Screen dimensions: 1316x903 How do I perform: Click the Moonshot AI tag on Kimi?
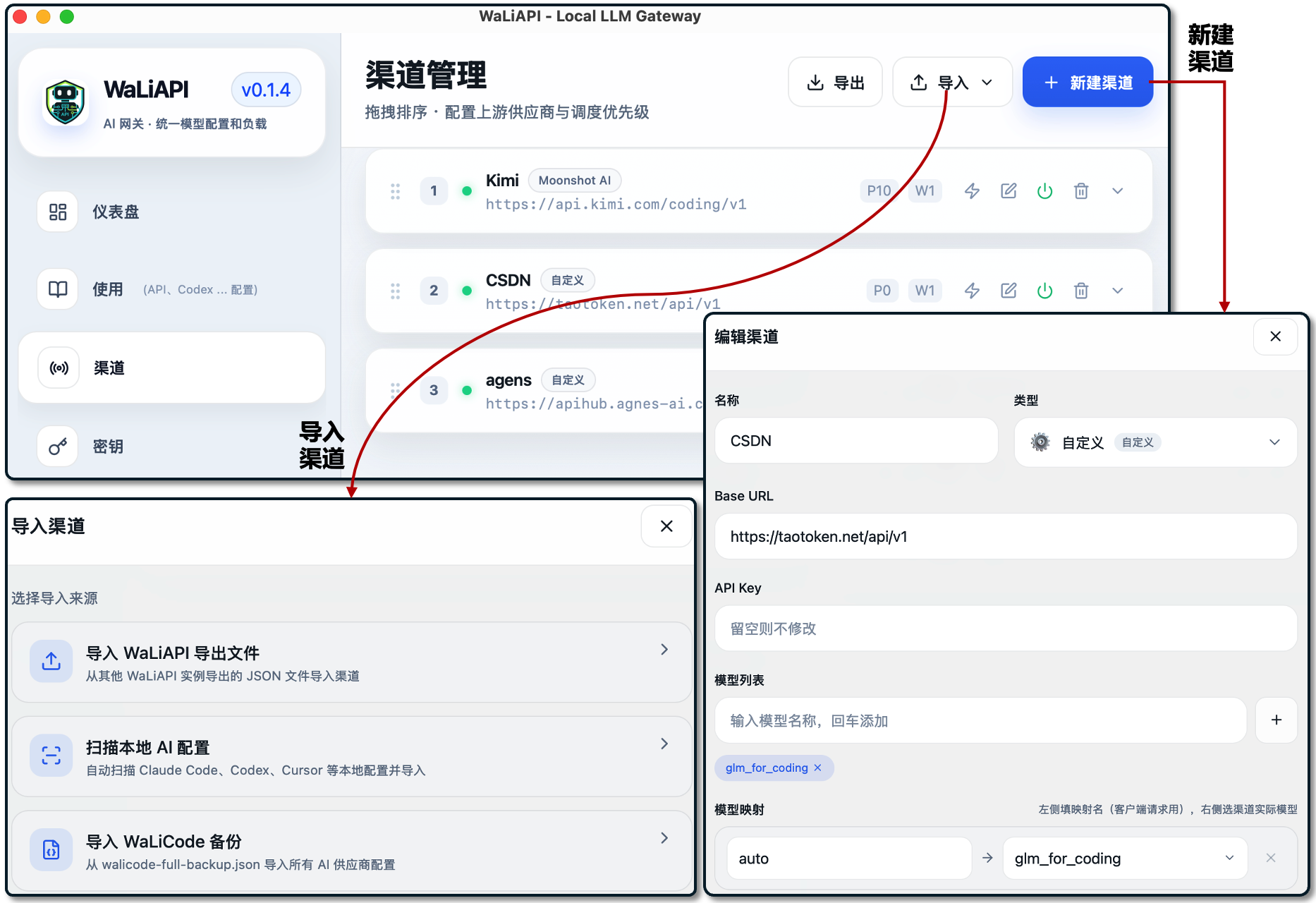coord(575,181)
